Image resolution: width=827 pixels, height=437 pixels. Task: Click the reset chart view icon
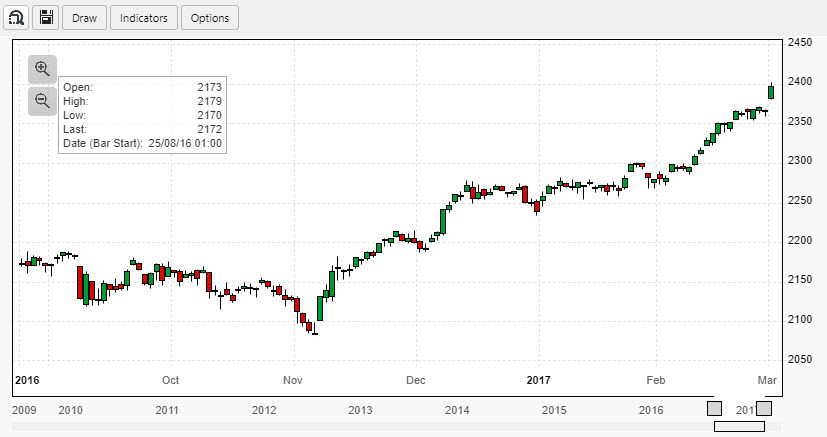click(17, 18)
